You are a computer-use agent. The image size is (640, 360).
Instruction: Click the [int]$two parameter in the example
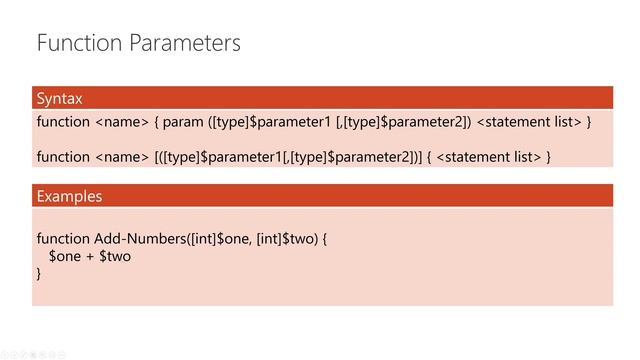point(287,239)
